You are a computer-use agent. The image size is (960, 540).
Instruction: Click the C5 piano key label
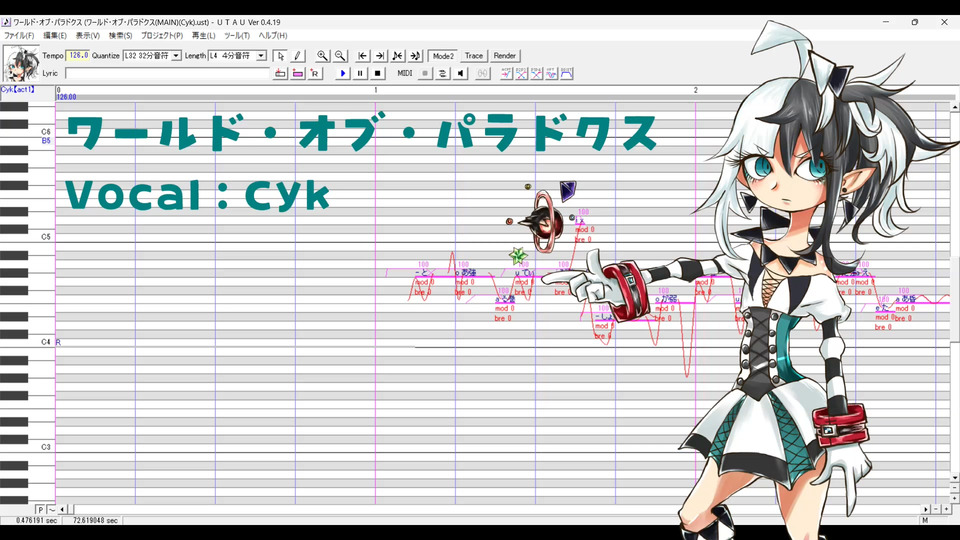coord(46,236)
